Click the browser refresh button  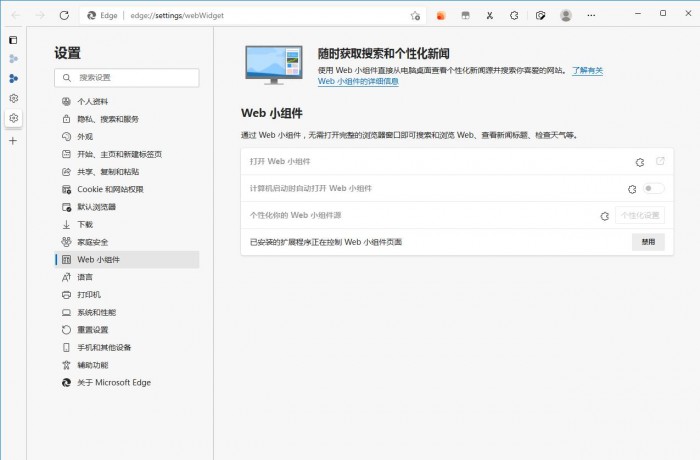pyautogui.click(x=64, y=15)
